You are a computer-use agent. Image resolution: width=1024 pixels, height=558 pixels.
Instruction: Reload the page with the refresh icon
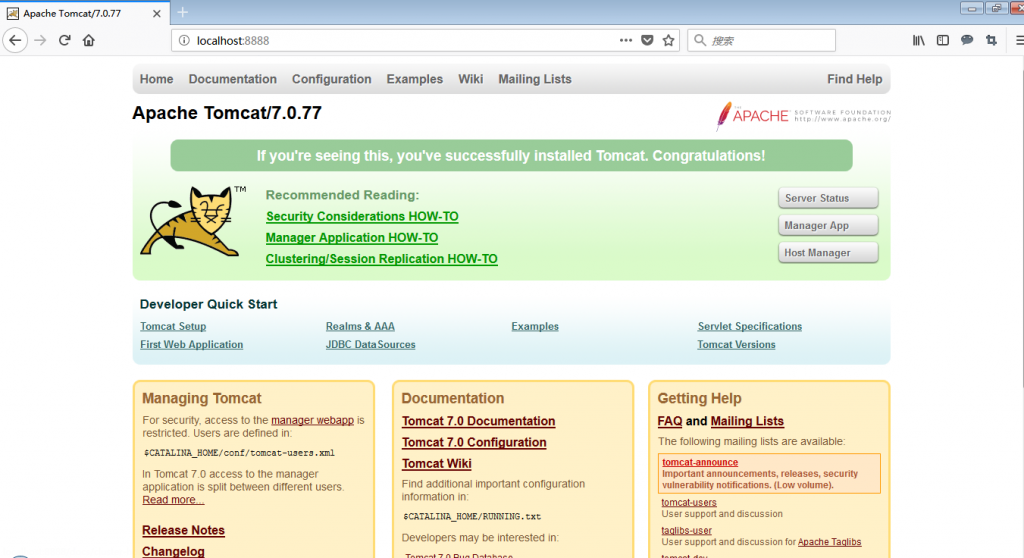coord(64,41)
